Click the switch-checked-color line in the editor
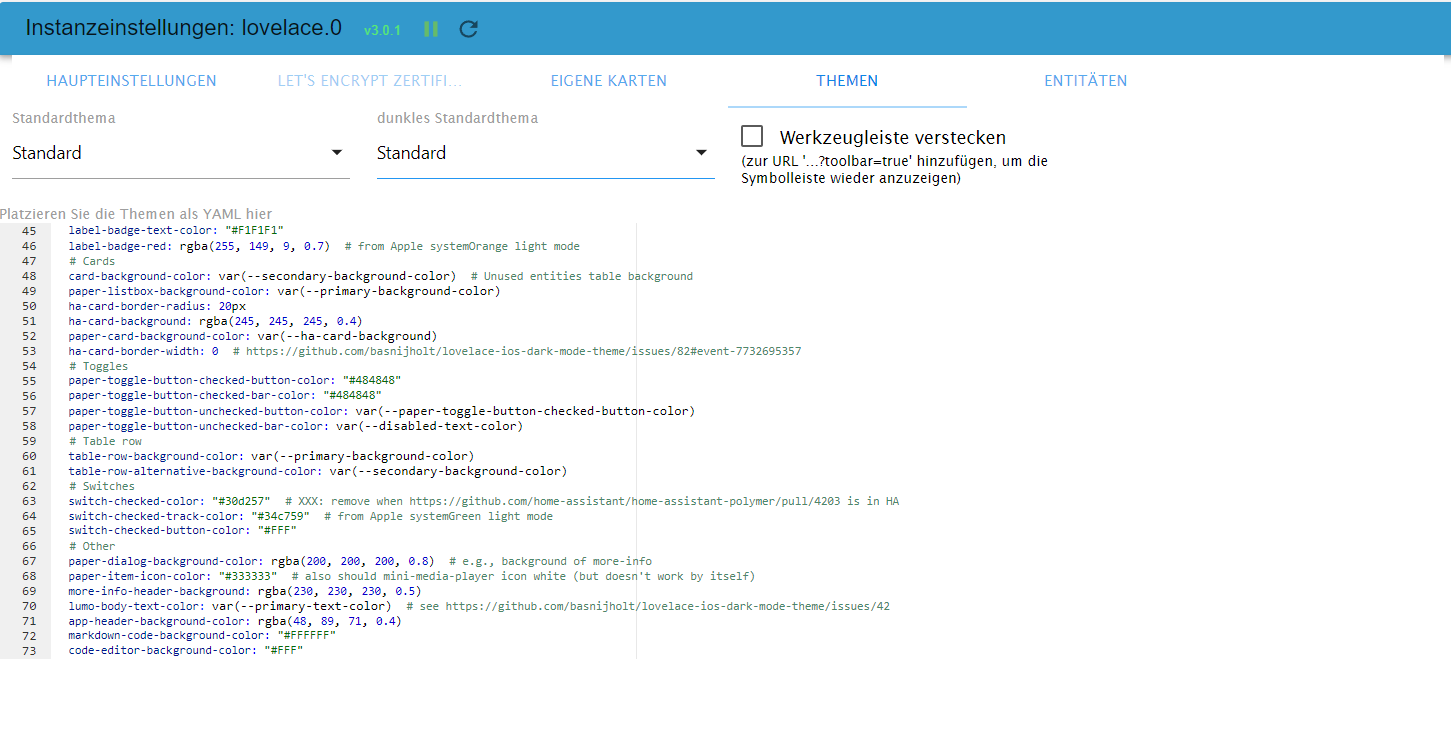Image resolution: width=1451 pixels, height=741 pixels. [170, 501]
